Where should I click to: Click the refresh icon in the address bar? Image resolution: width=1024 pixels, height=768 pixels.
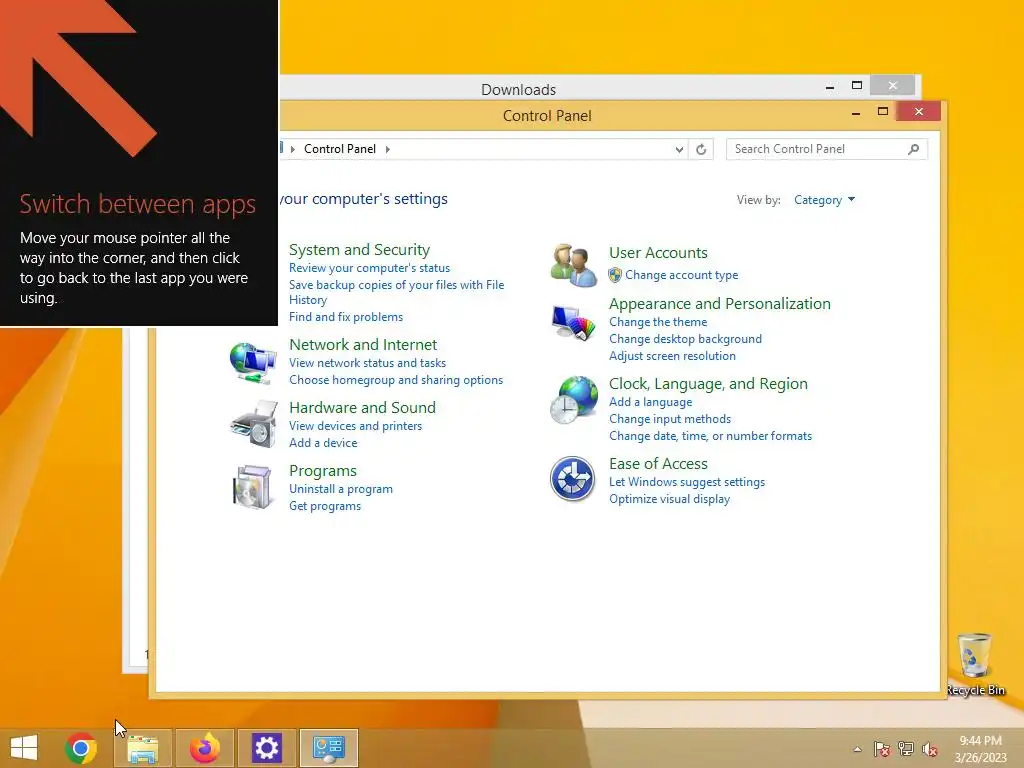[x=701, y=150]
